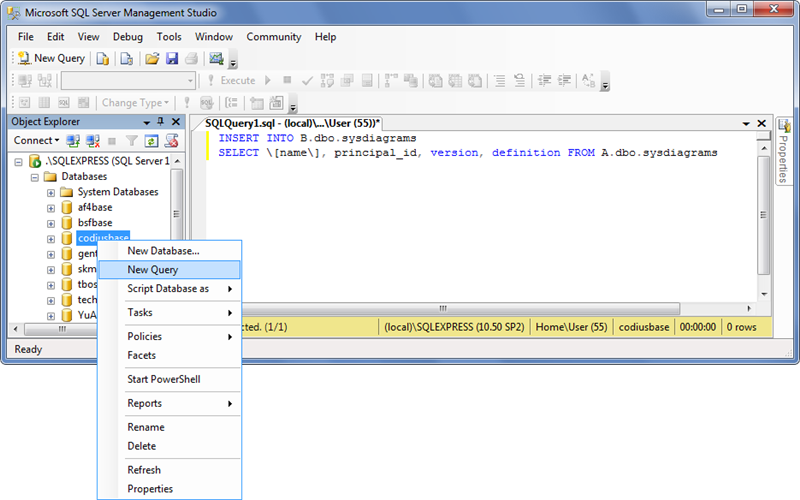Click the Save disk icon in toolbar

pos(172,58)
